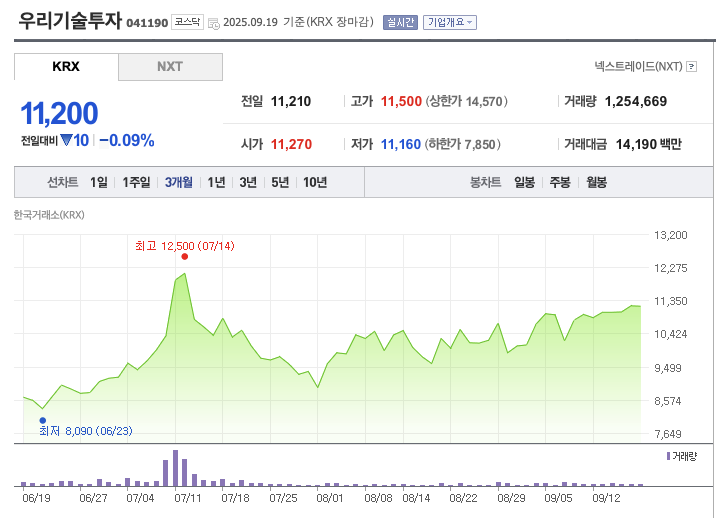716x518 pixels.
Task: Select the 1일 line chart period
Action: [98, 182]
